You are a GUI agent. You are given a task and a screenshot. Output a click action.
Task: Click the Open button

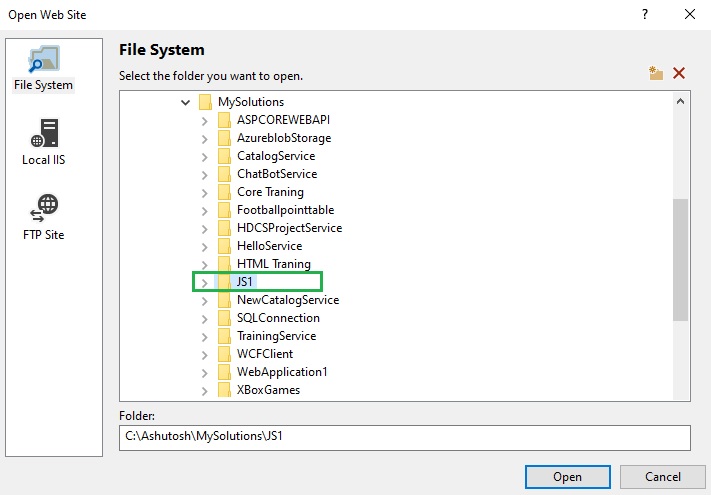pyautogui.click(x=568, y=477)
